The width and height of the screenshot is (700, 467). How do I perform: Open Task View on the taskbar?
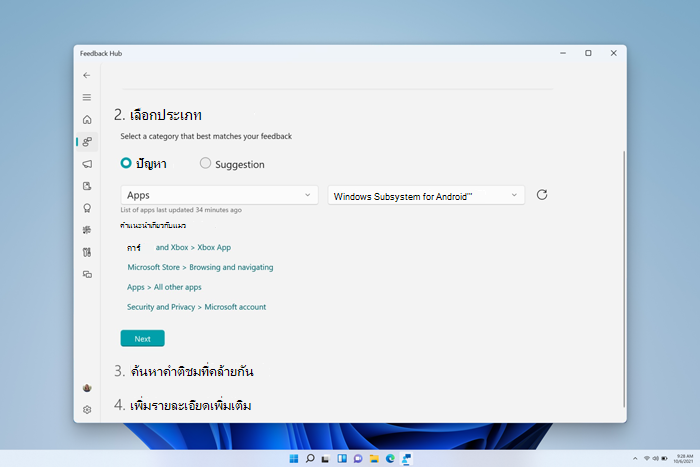tap(325, 459)
